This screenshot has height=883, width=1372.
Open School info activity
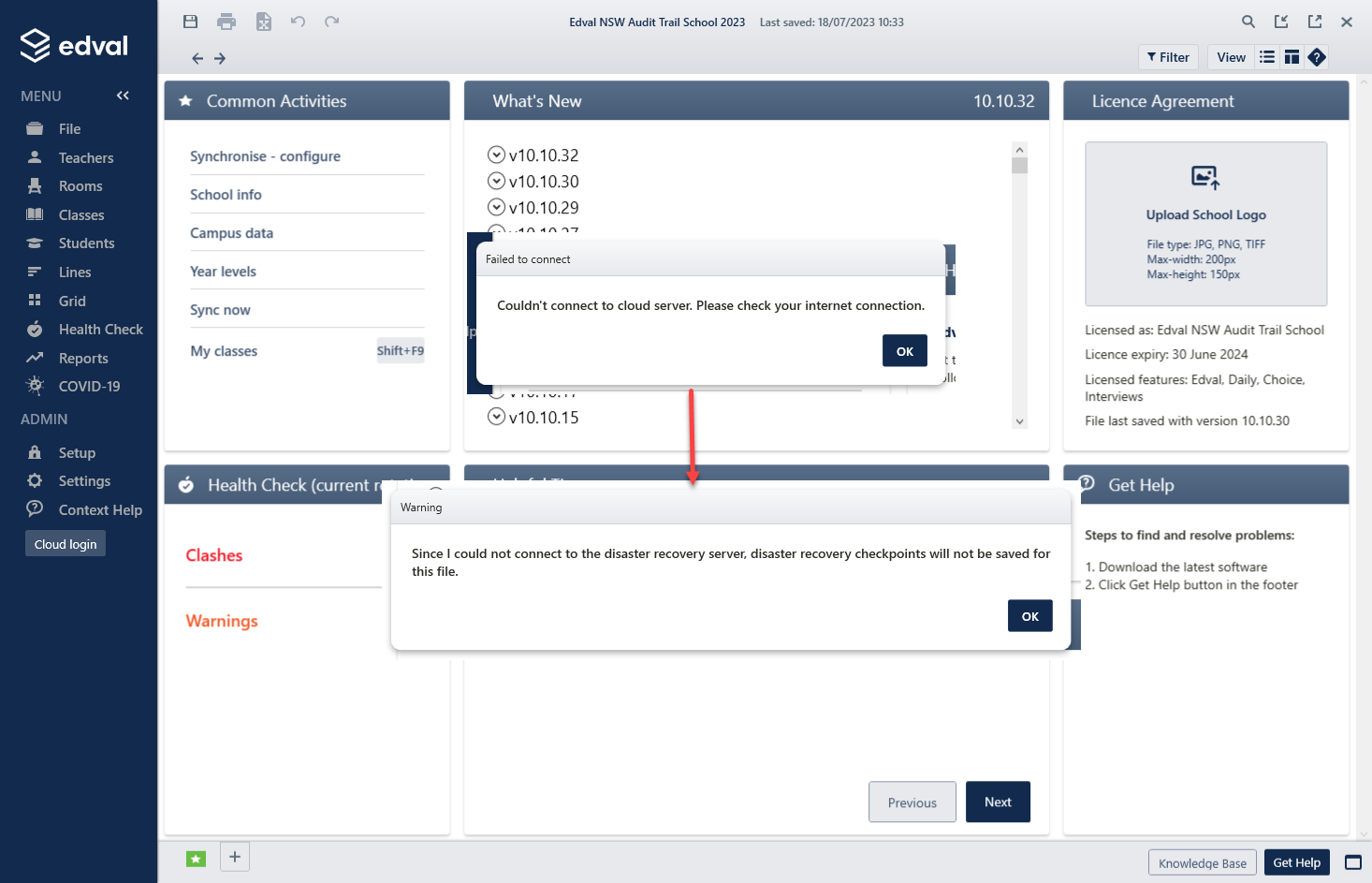[226, 195]
